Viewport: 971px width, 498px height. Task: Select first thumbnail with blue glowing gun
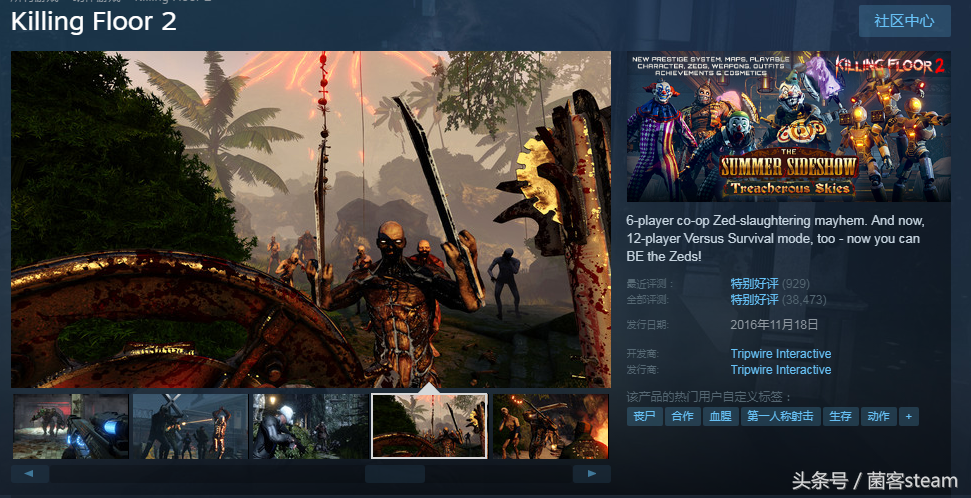pos(71,426)
